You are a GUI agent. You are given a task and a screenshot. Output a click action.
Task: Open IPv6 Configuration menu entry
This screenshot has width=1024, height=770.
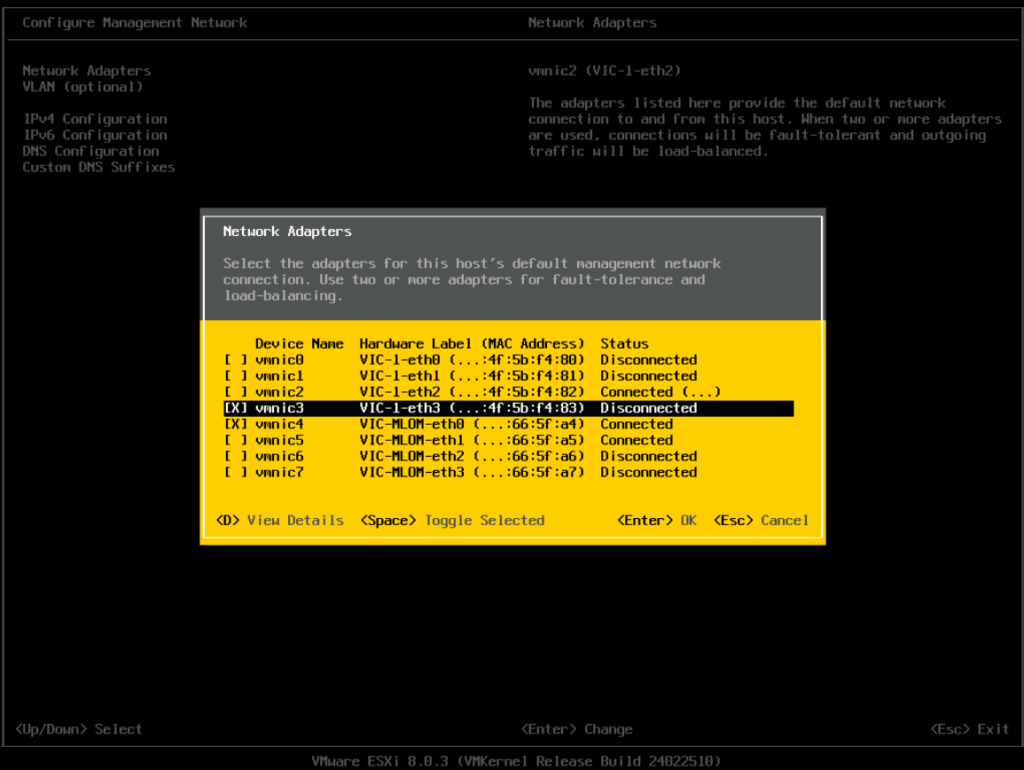click(95, 135)
